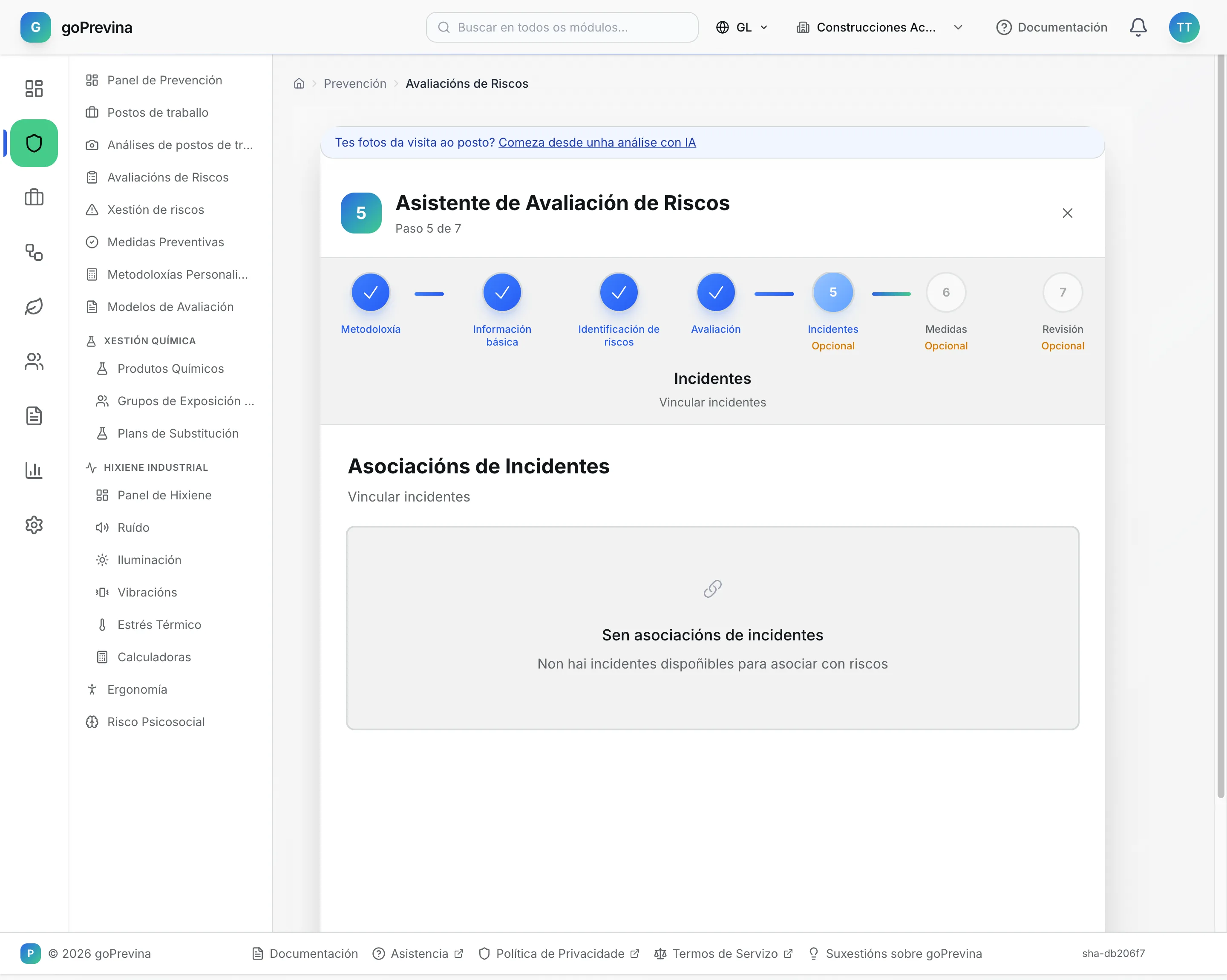
Task: Click the sha-db206f7 version text
Action: (x=1113, y=954)
